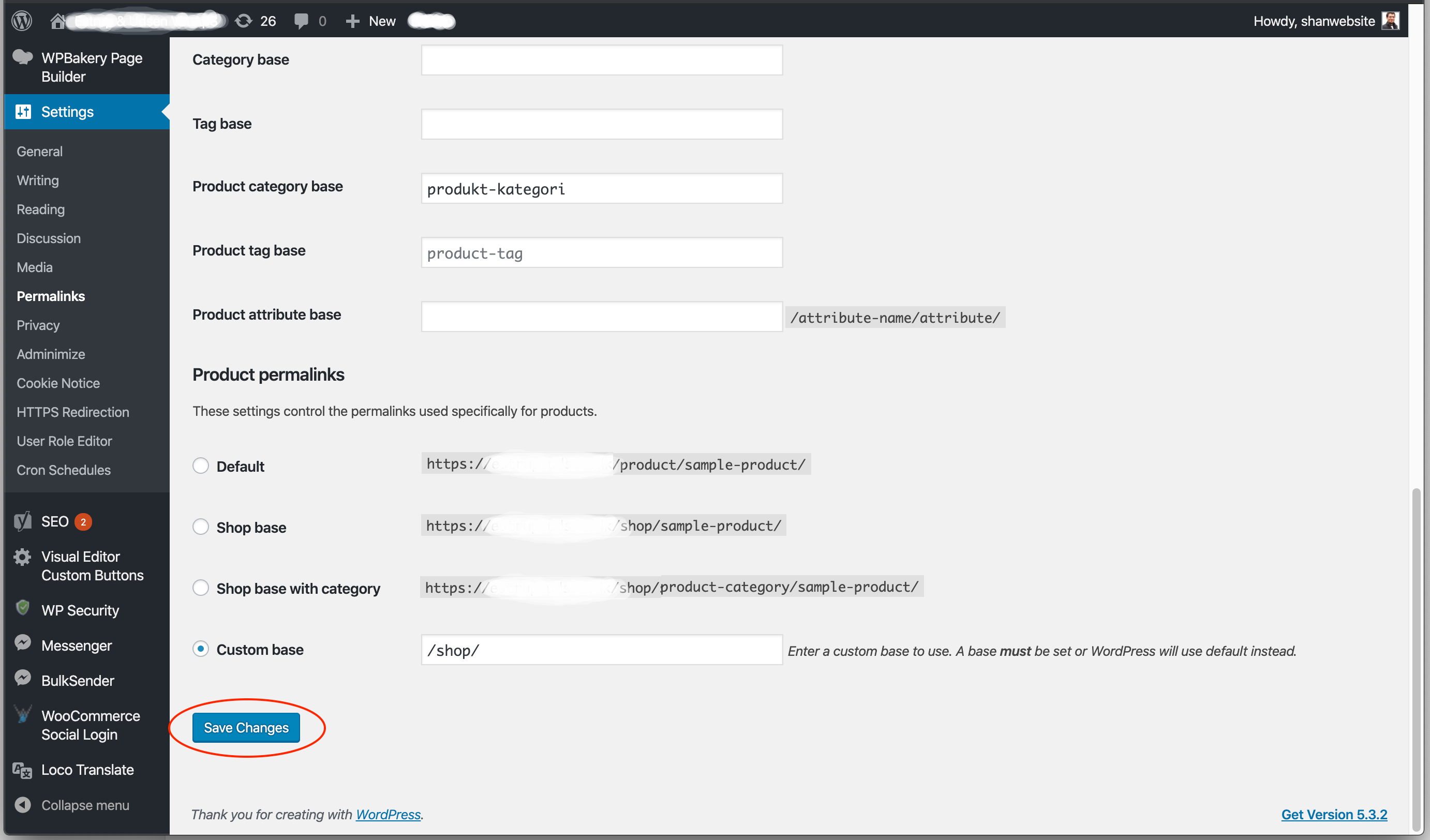The image size is (1430, 840).
Task: Expand the Howdy shanwebsite account menu
Action: click(1314, 21)
